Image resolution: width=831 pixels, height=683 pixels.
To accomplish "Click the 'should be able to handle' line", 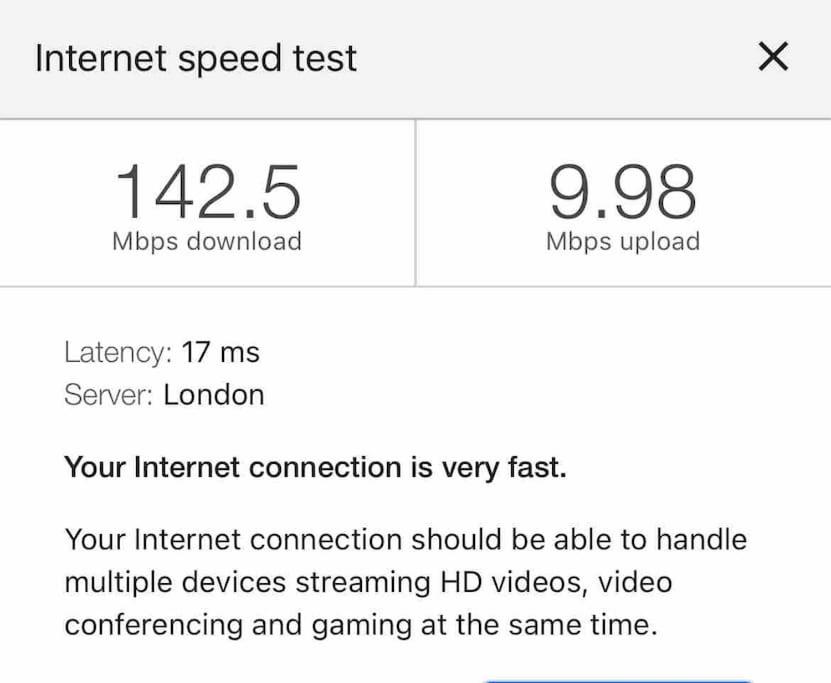I will pyautogui.click(x=405, y=540).
